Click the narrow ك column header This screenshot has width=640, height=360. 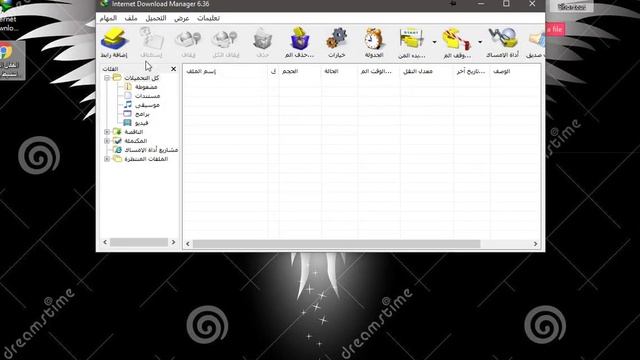click(x=273, y=71)
